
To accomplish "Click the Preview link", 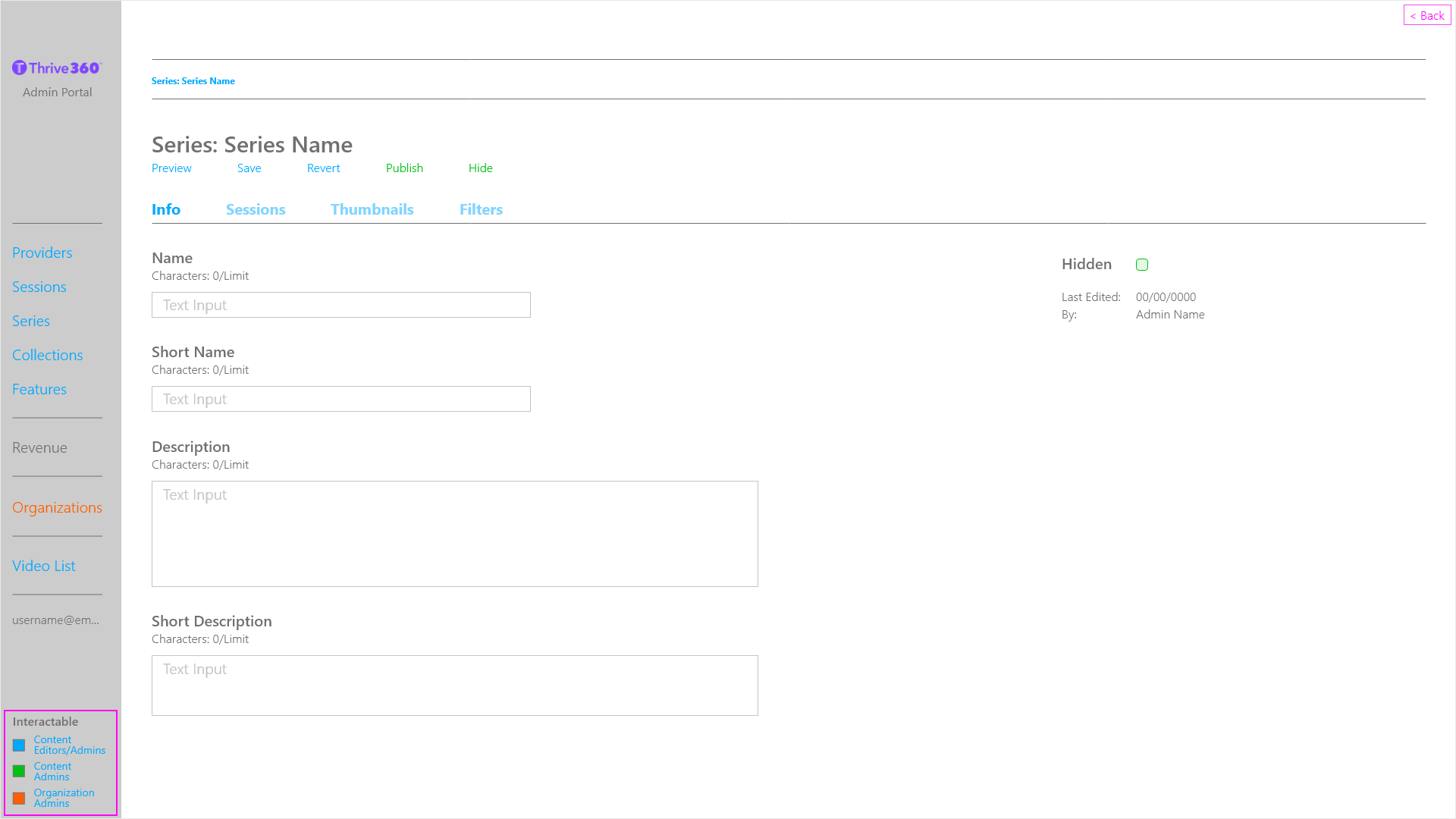I will click(x=171, y=168).
